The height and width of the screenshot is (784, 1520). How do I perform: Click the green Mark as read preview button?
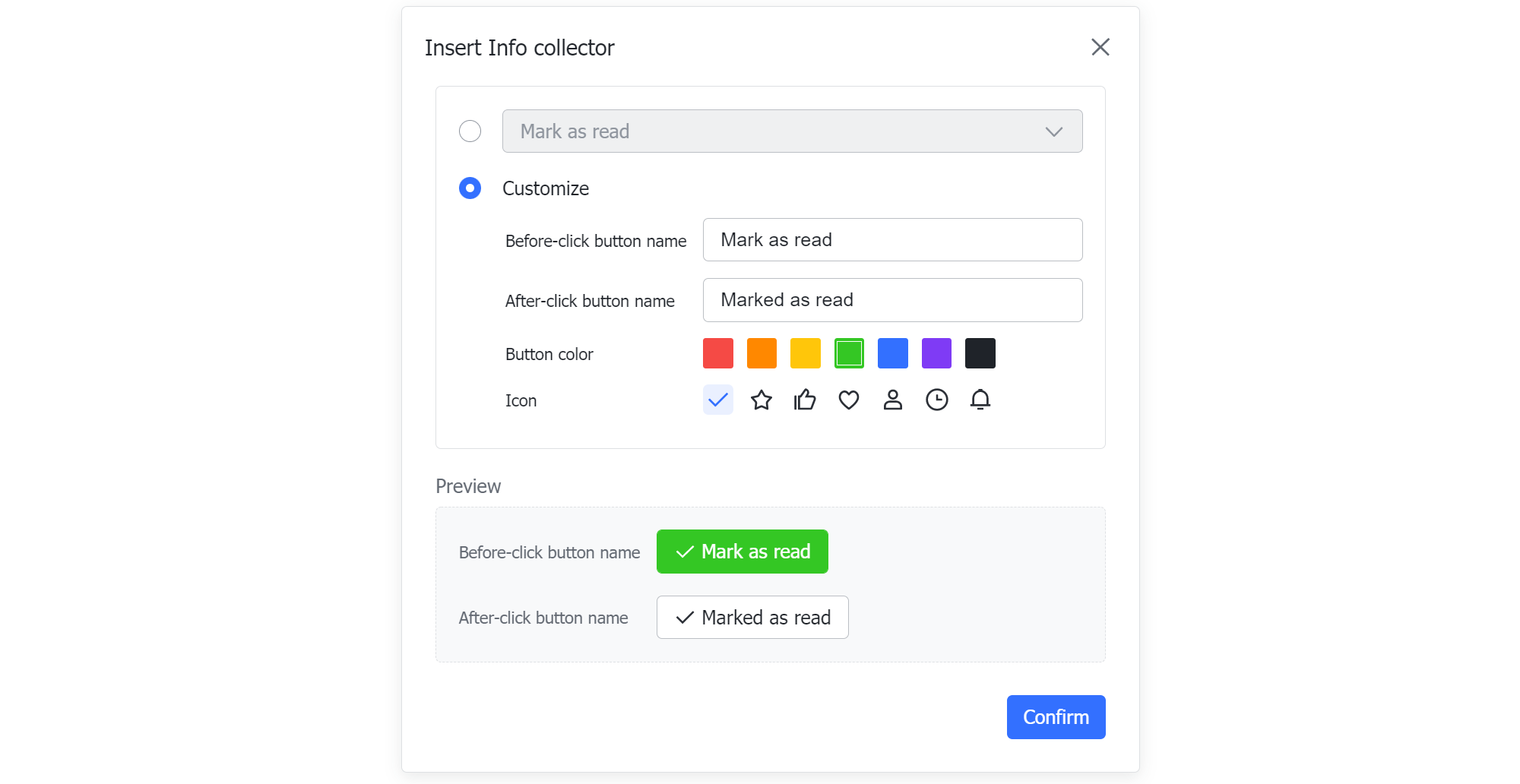(742, 552)
